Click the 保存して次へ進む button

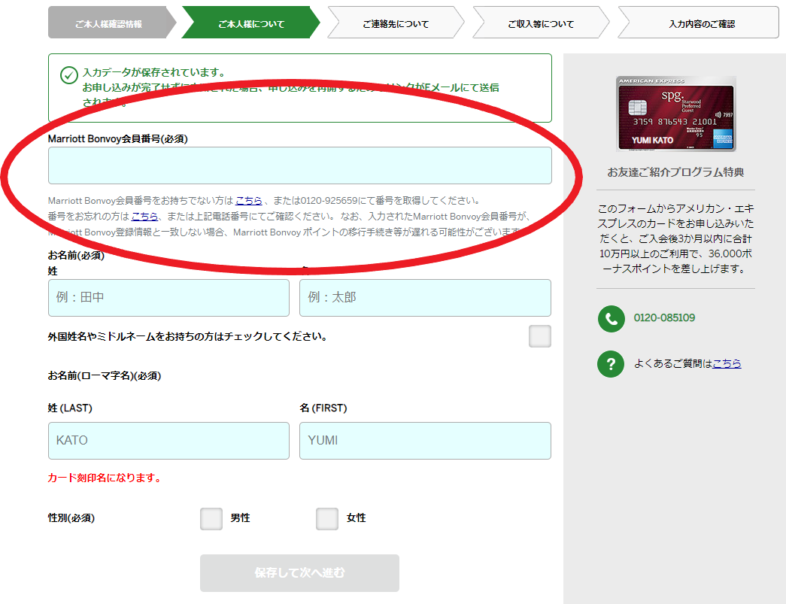[299, 572]
